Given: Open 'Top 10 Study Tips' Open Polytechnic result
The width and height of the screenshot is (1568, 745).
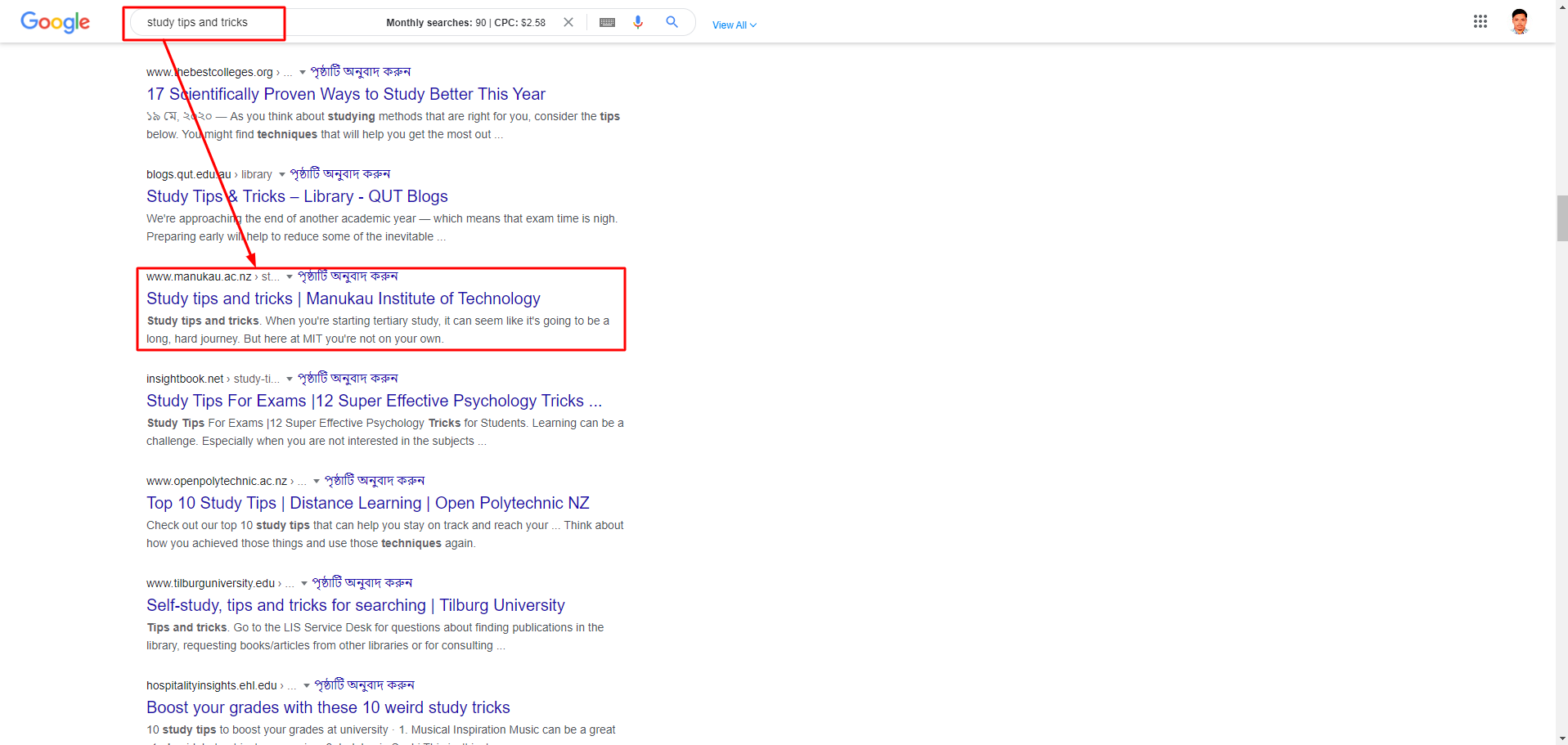Looking at the screenshot, I should coord(367,503).
